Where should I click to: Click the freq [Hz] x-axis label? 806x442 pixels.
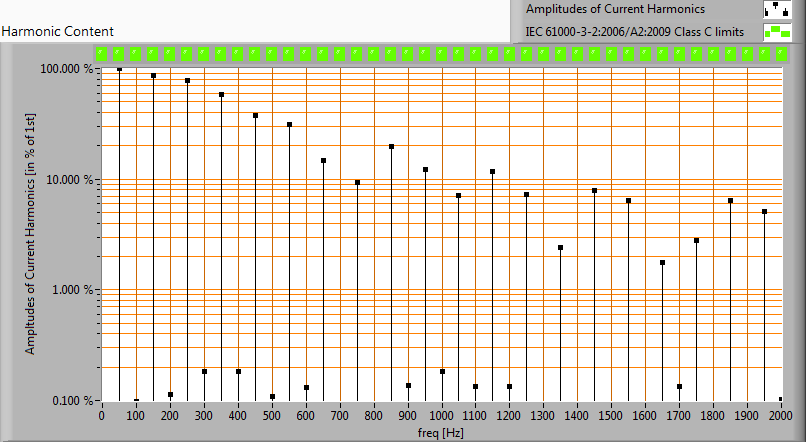click(x=440, y=434)
